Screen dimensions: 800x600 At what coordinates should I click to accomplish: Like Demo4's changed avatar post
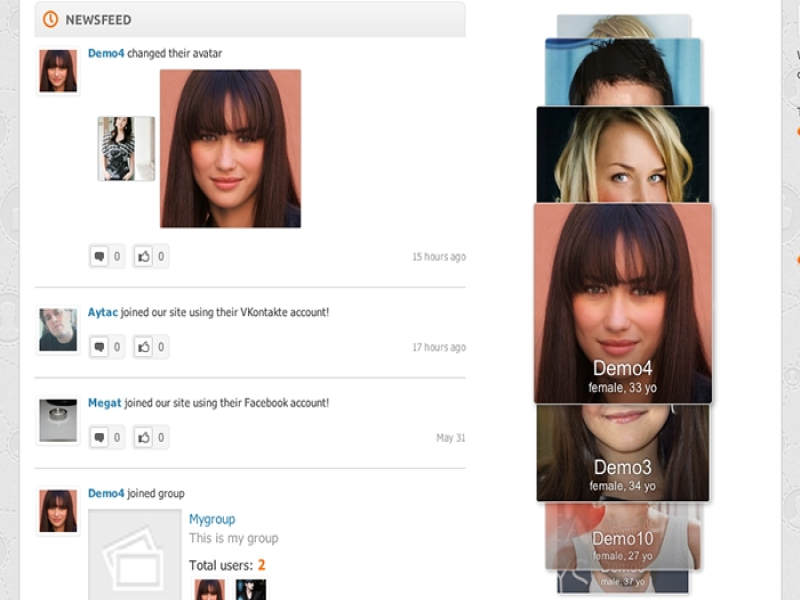click(144, 257)
